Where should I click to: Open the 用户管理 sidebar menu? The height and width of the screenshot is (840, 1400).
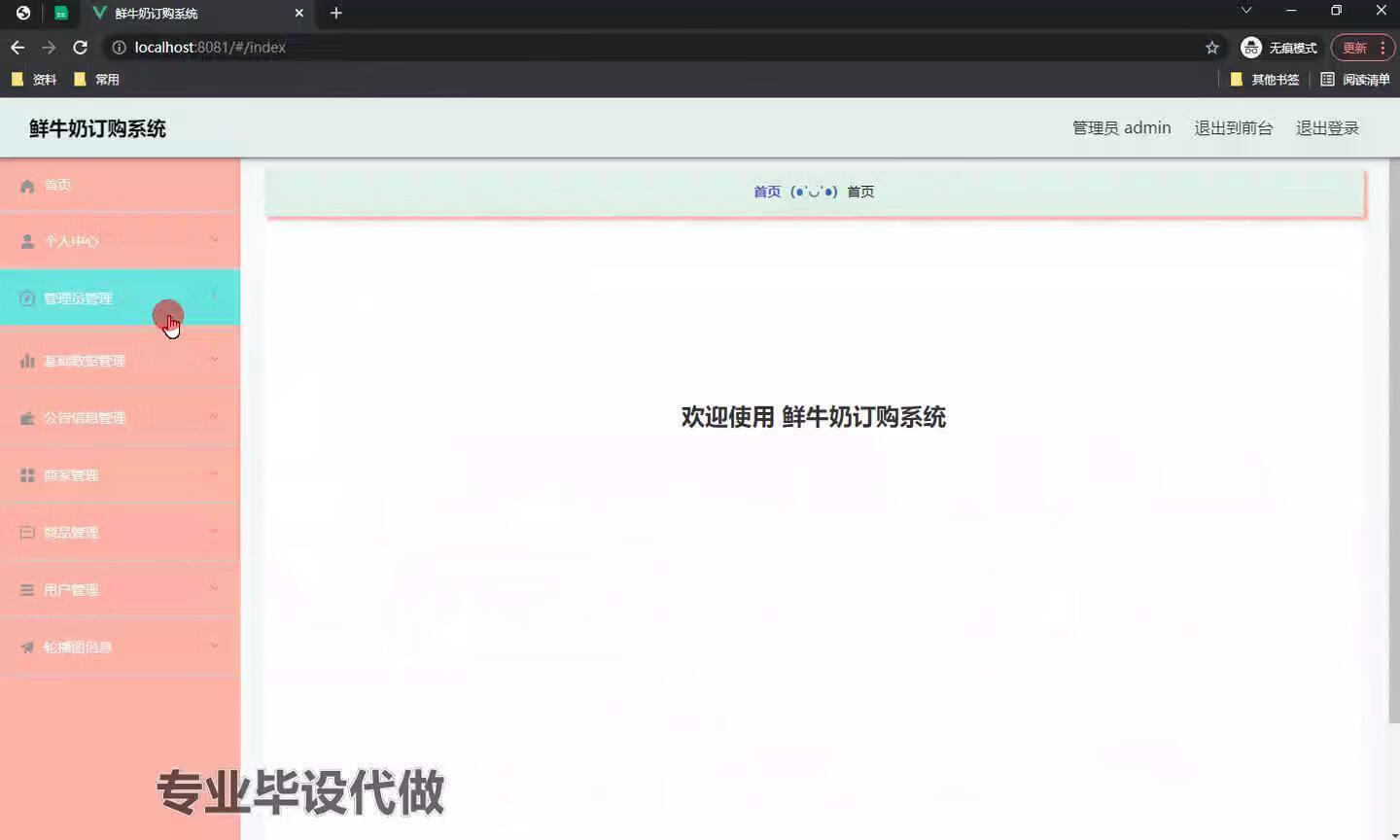pos(120,590)
